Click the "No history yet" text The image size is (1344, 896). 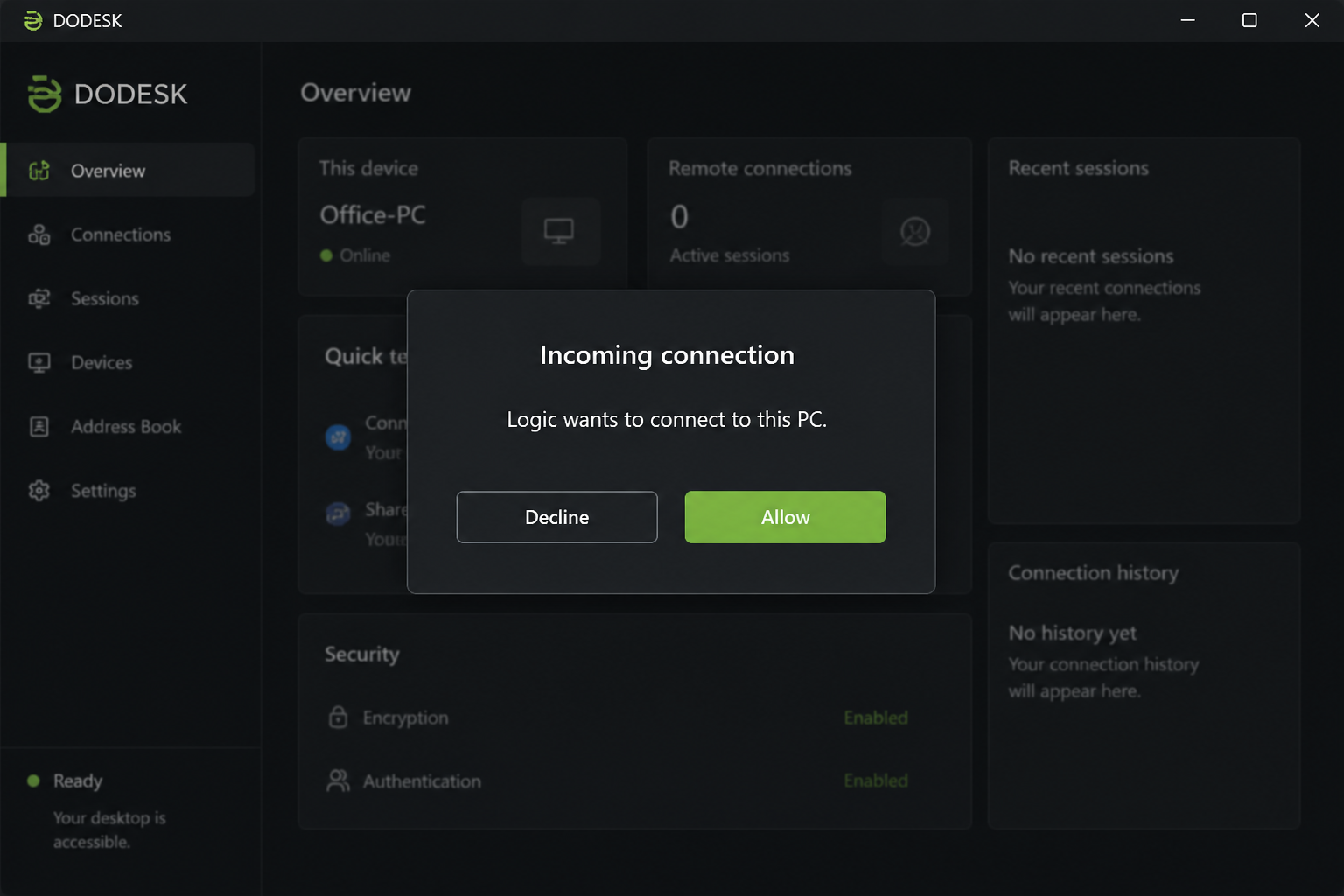coord(1073,633)
